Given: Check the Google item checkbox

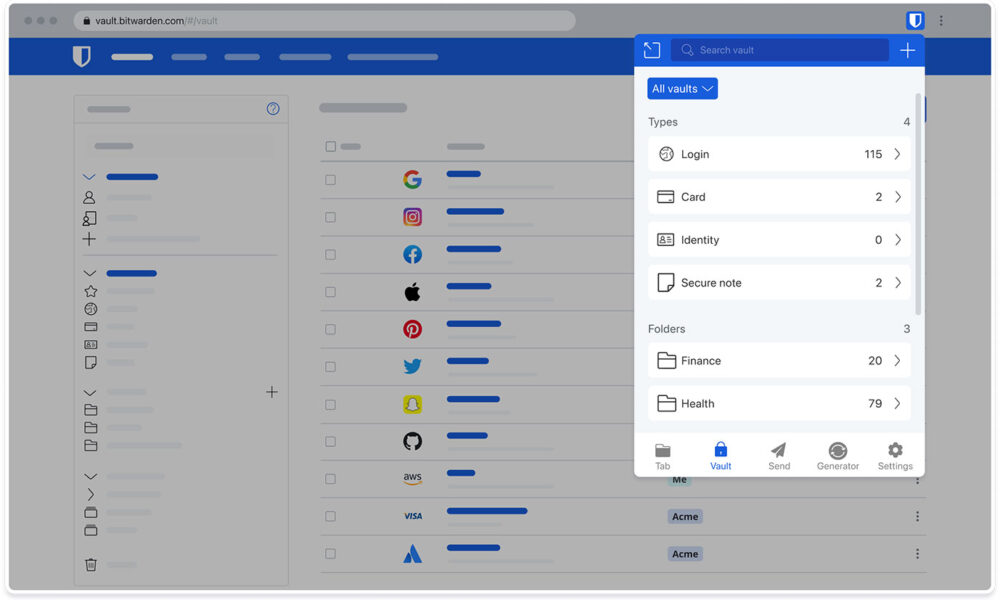Looking at the screenshot, I should pyautogui.click(x=330, y=180).
